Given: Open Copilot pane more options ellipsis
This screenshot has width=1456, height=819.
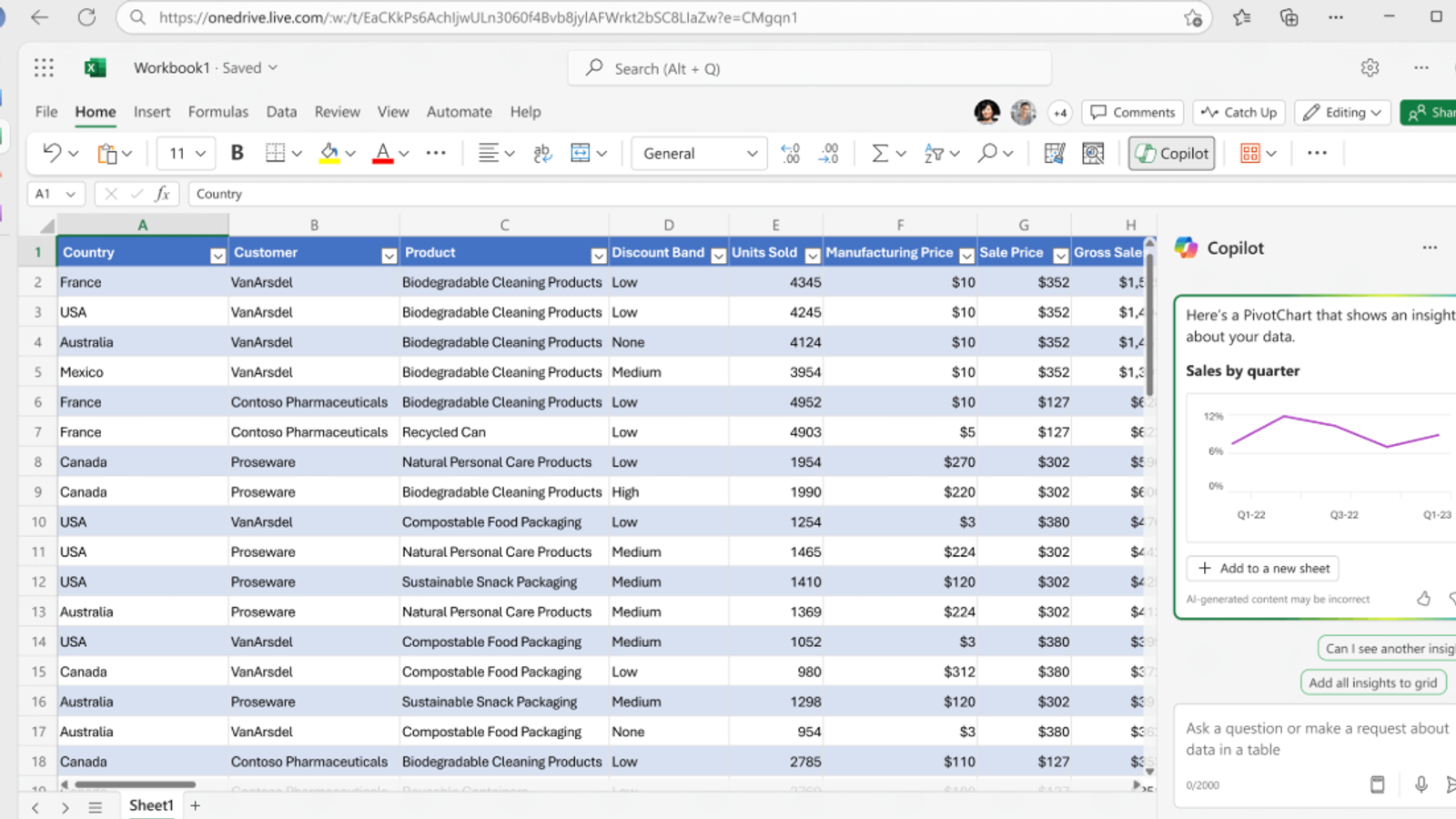Looking at the screenshot, I should coord(1430,248).
